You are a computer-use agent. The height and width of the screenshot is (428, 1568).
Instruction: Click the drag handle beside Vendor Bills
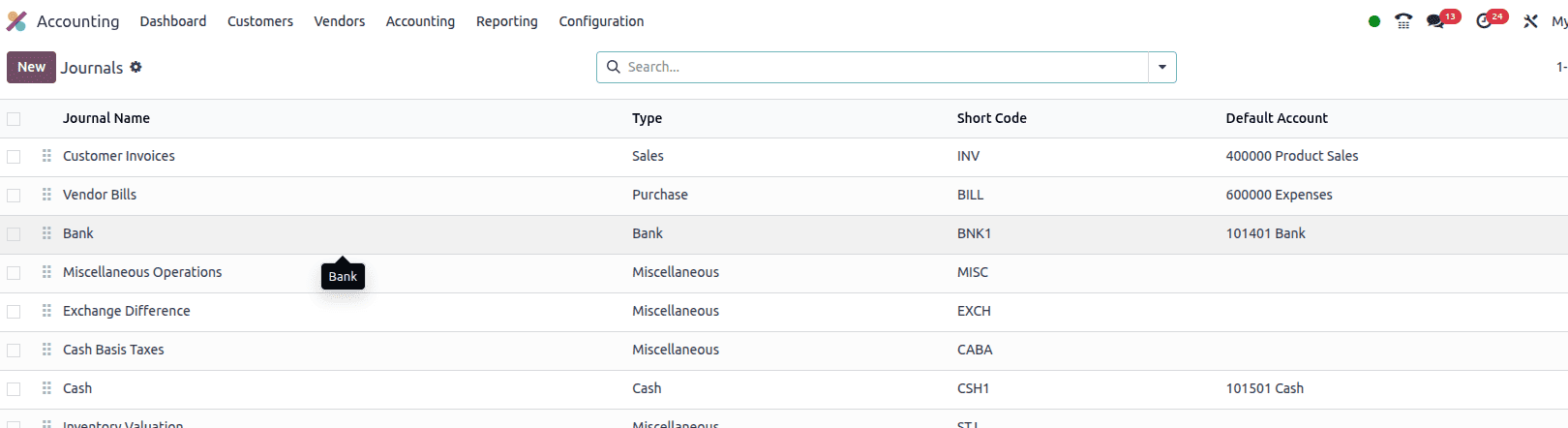(46, 195)
